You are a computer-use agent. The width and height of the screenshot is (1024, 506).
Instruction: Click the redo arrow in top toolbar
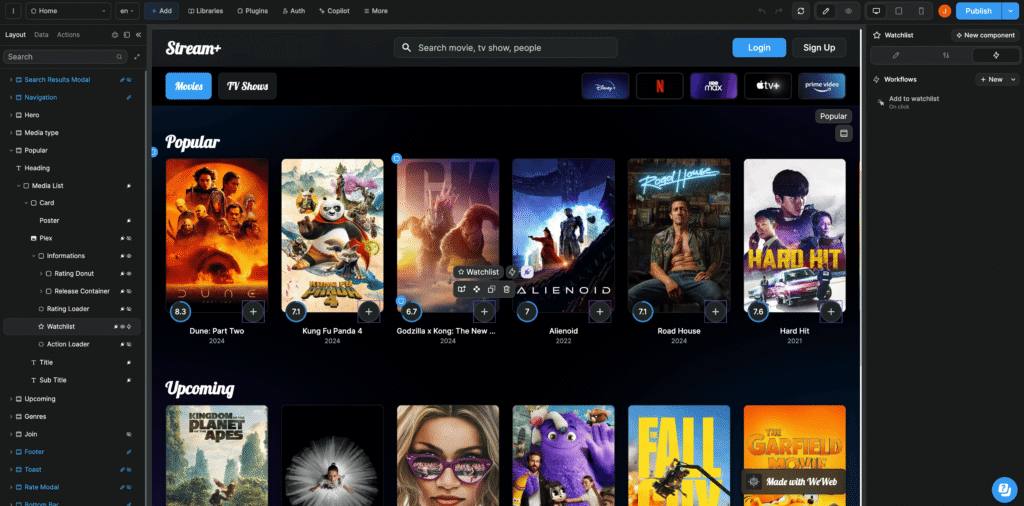coord(778,11)
